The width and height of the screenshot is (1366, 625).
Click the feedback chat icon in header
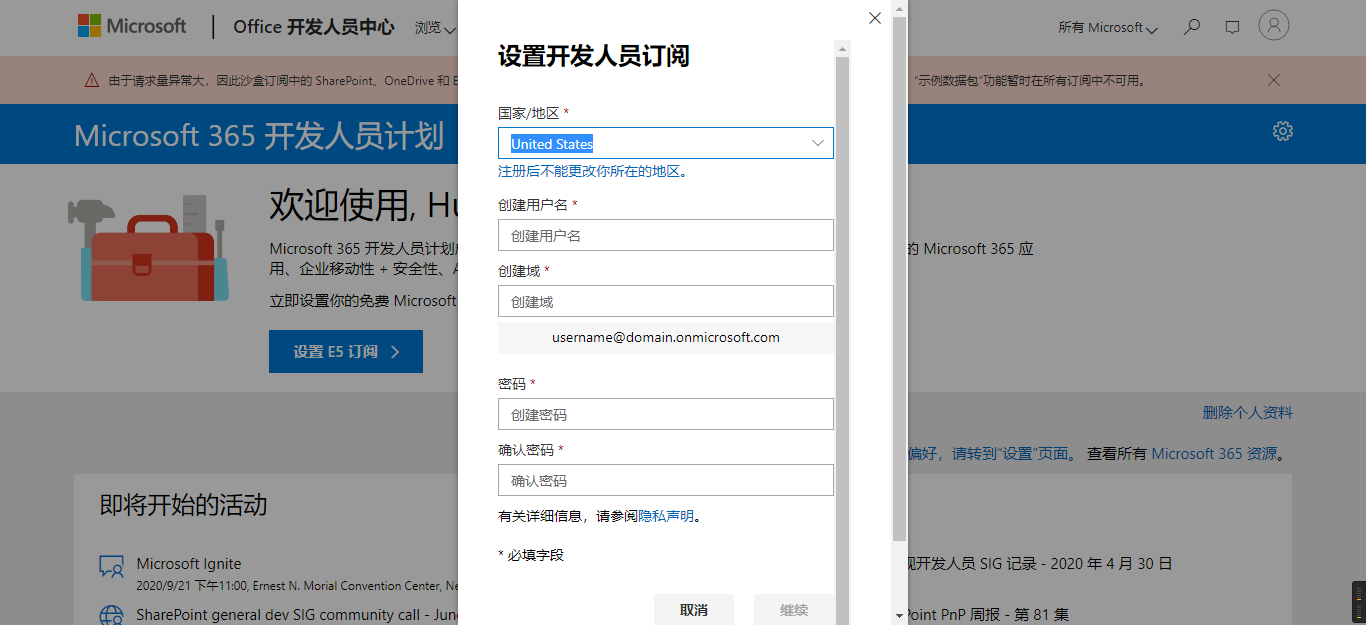[1233, 27]
